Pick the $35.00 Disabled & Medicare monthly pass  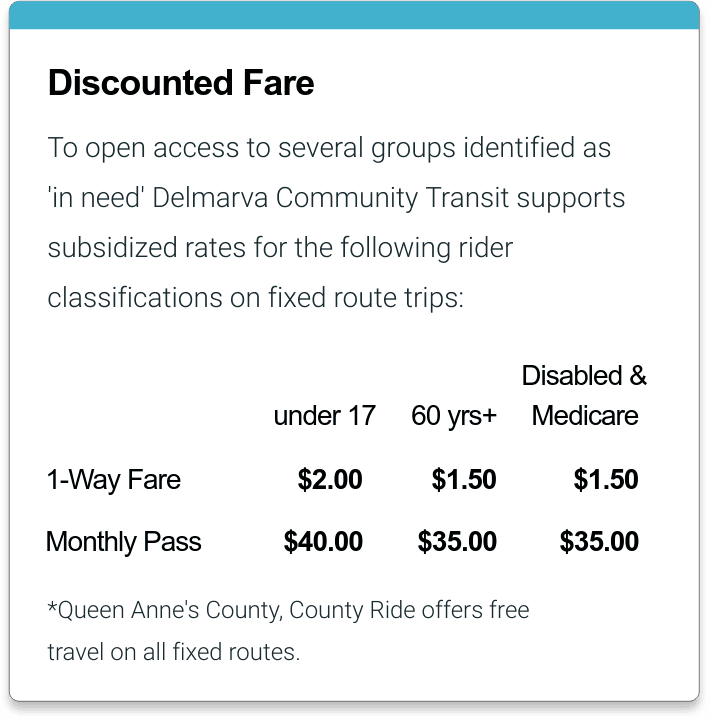(x=599, y=542)
